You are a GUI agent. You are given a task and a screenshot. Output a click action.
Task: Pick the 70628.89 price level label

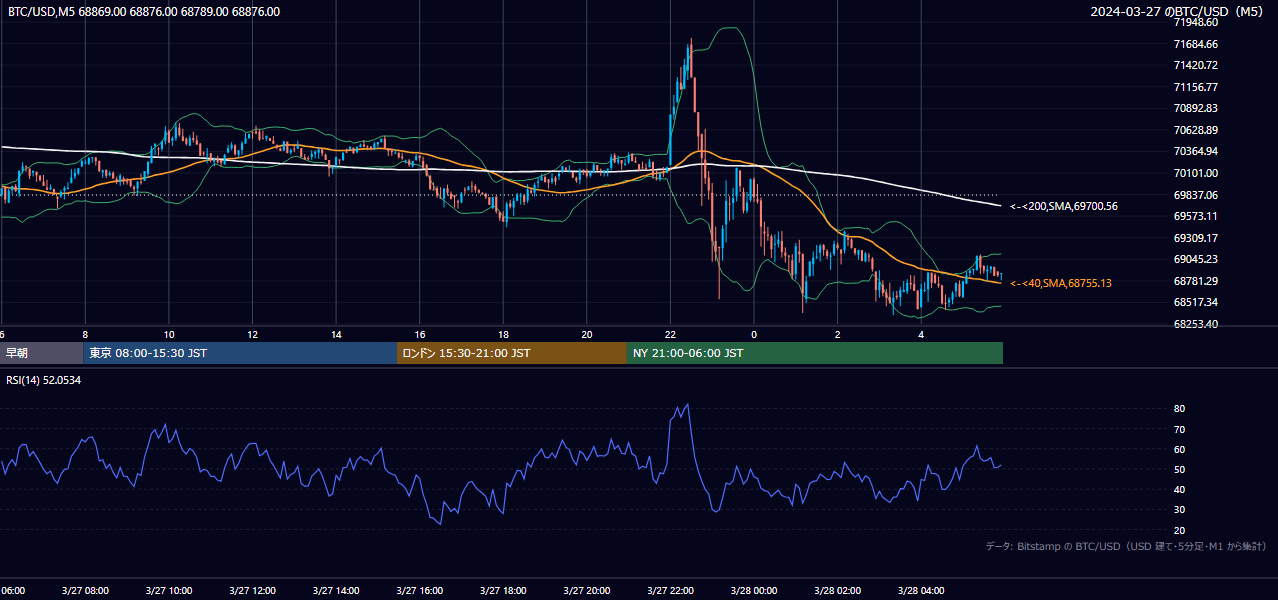pyautogui.click(x=1196, y=130)
